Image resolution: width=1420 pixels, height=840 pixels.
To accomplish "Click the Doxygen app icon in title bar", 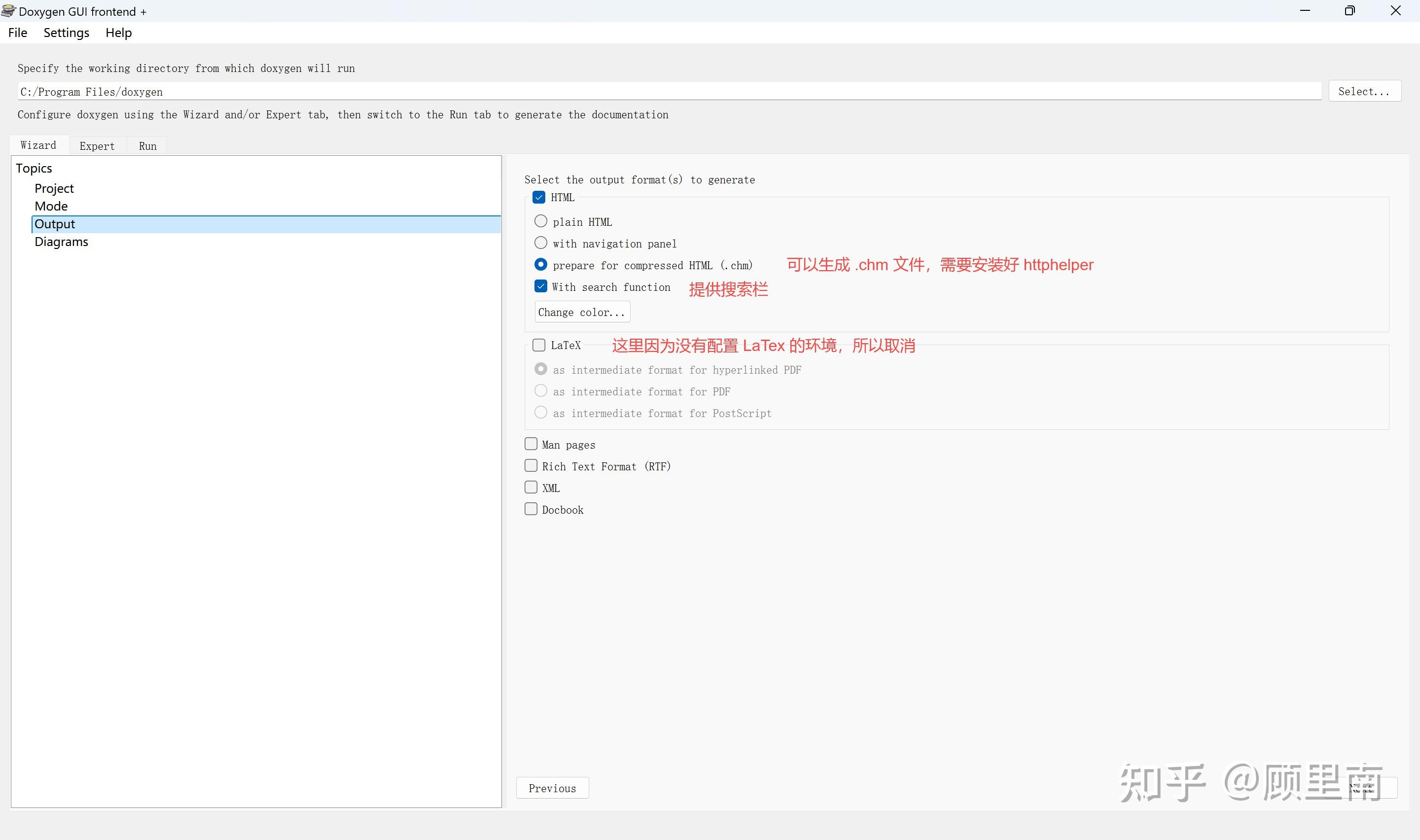I will coord(8,11).
